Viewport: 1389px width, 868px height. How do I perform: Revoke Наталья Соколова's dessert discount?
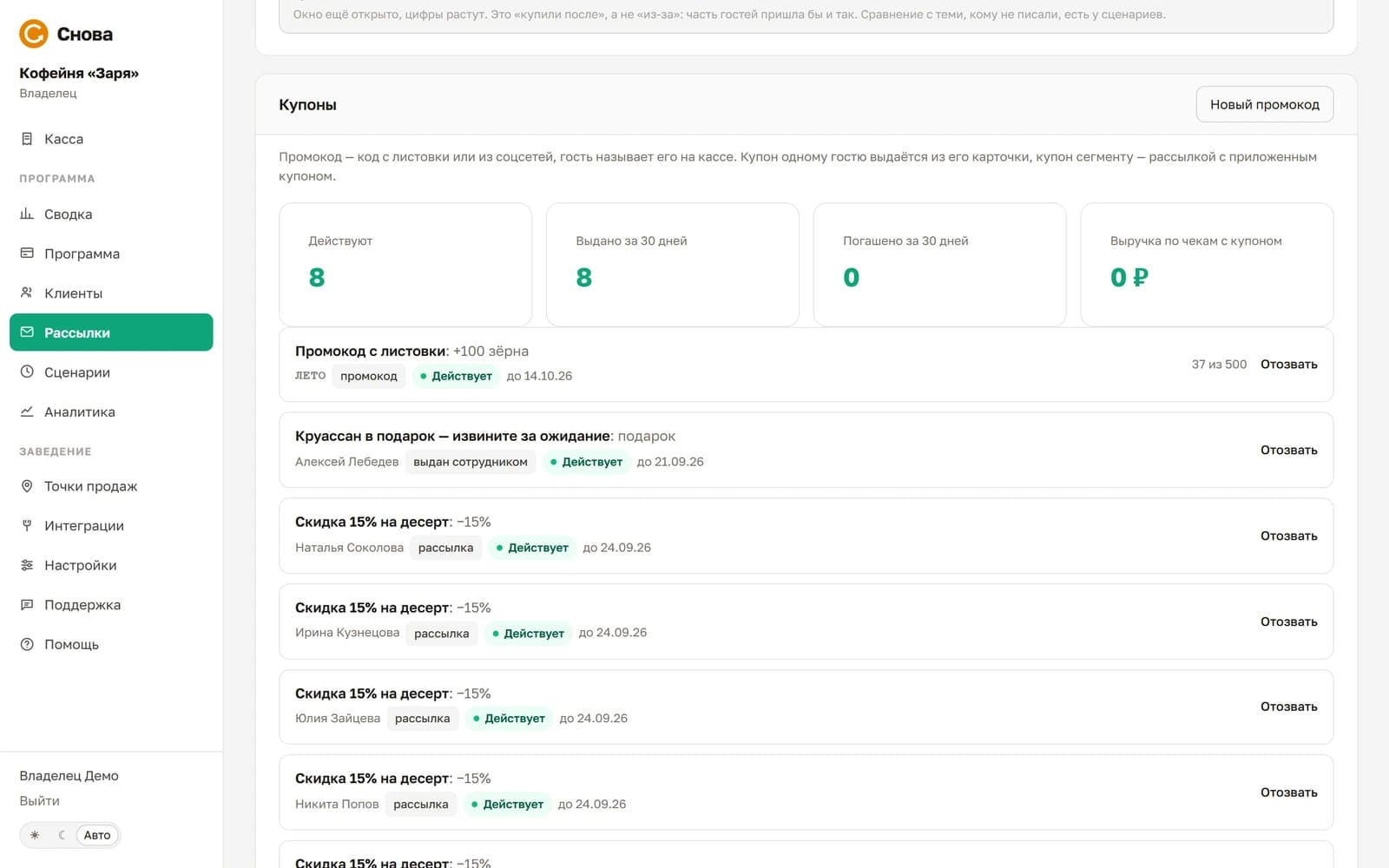pyautogui.click(x=1288, y=536)
